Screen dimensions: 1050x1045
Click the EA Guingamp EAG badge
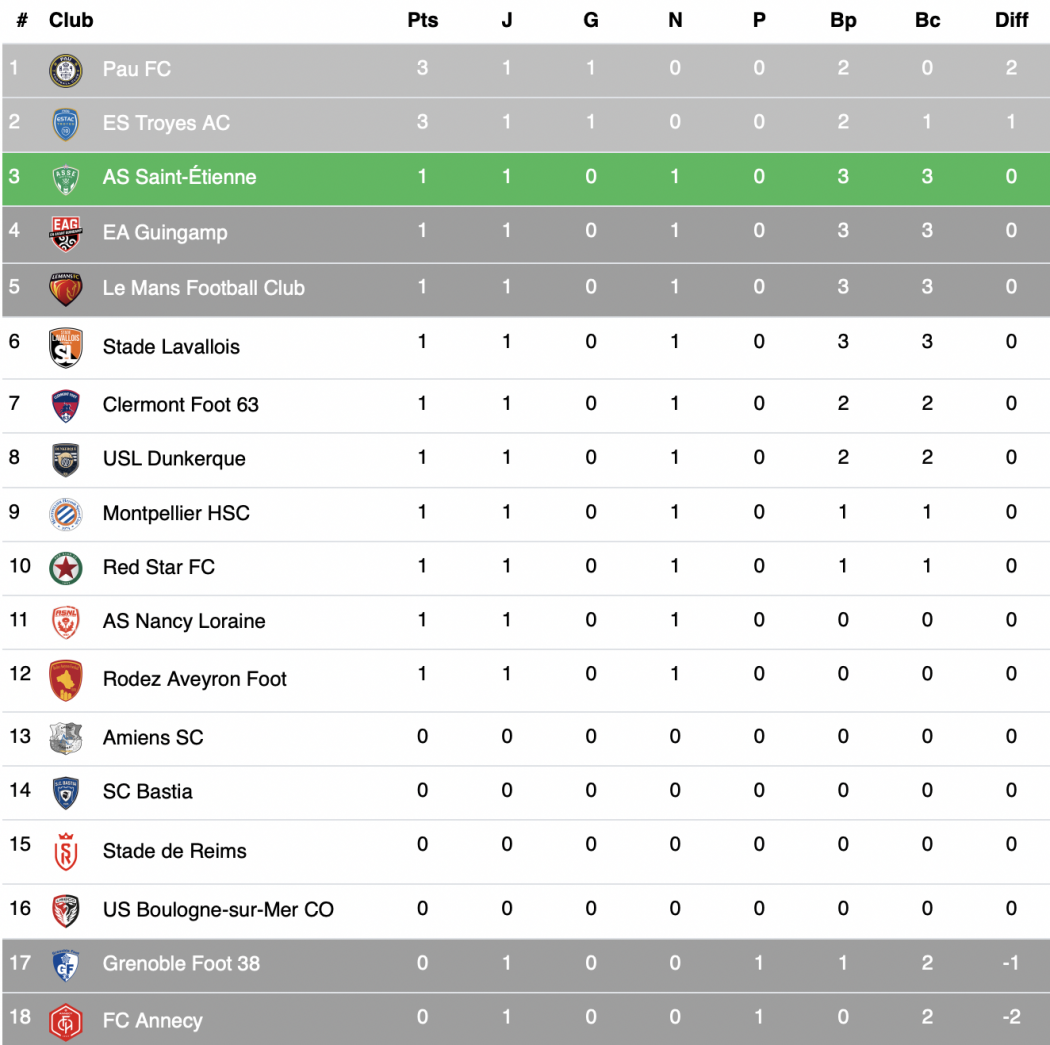(x=66, y=234)
